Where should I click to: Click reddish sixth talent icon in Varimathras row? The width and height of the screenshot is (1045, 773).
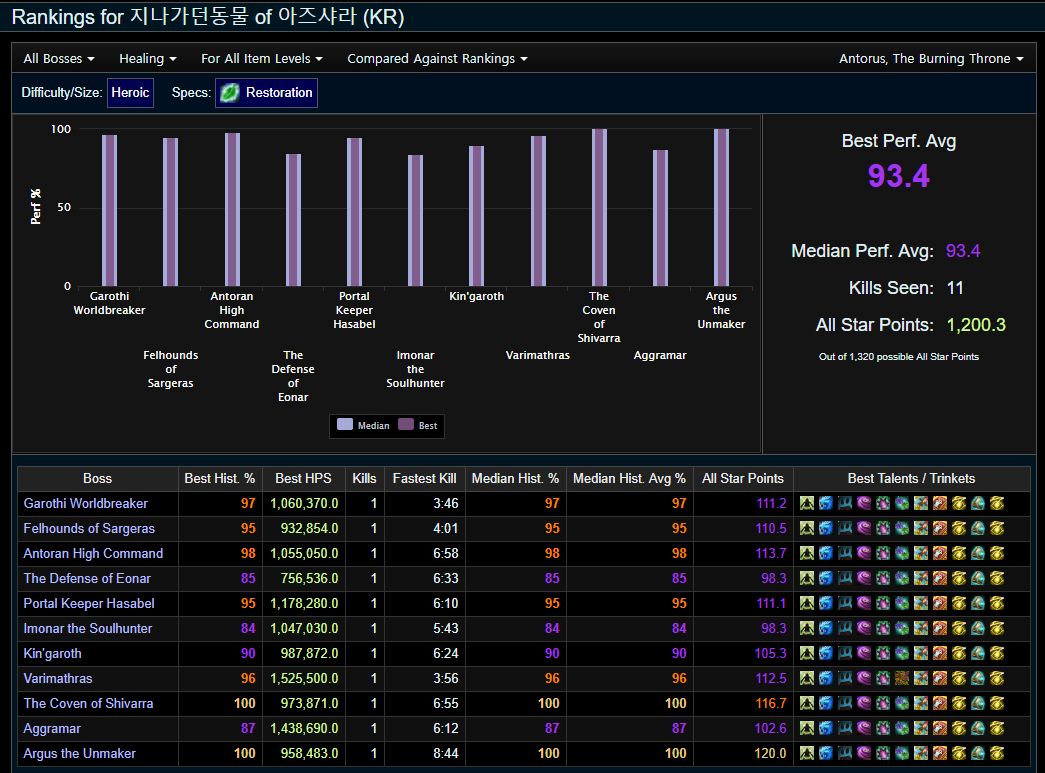pos(902,678)
